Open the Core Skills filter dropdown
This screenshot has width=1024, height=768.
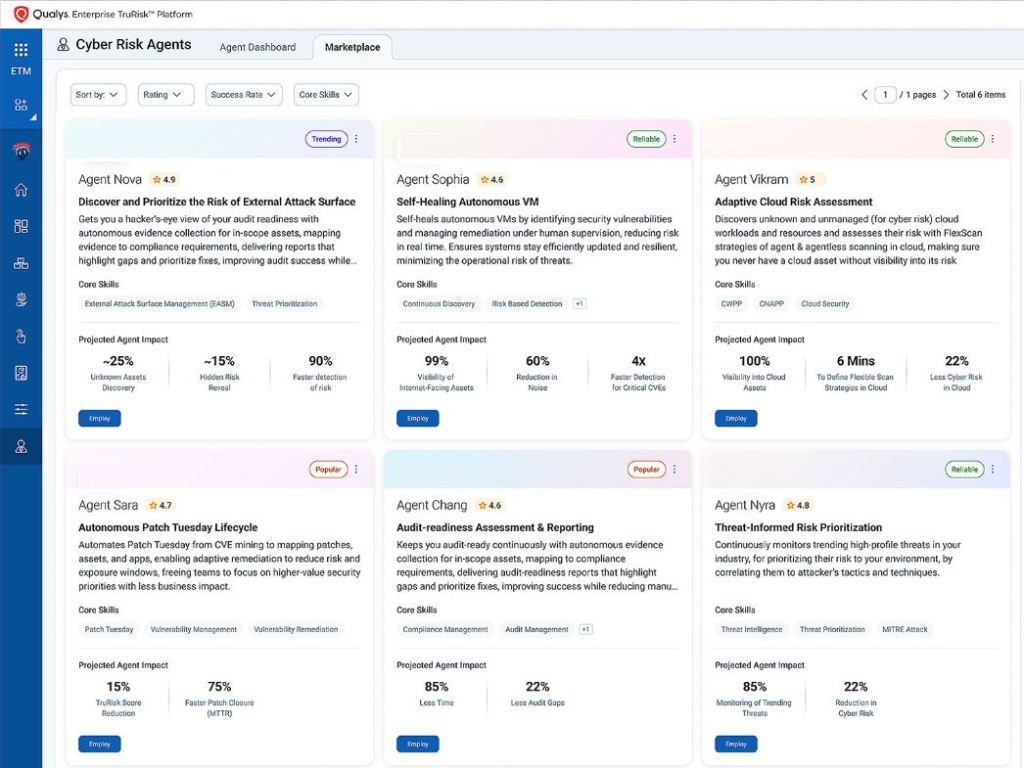point(326,95)
